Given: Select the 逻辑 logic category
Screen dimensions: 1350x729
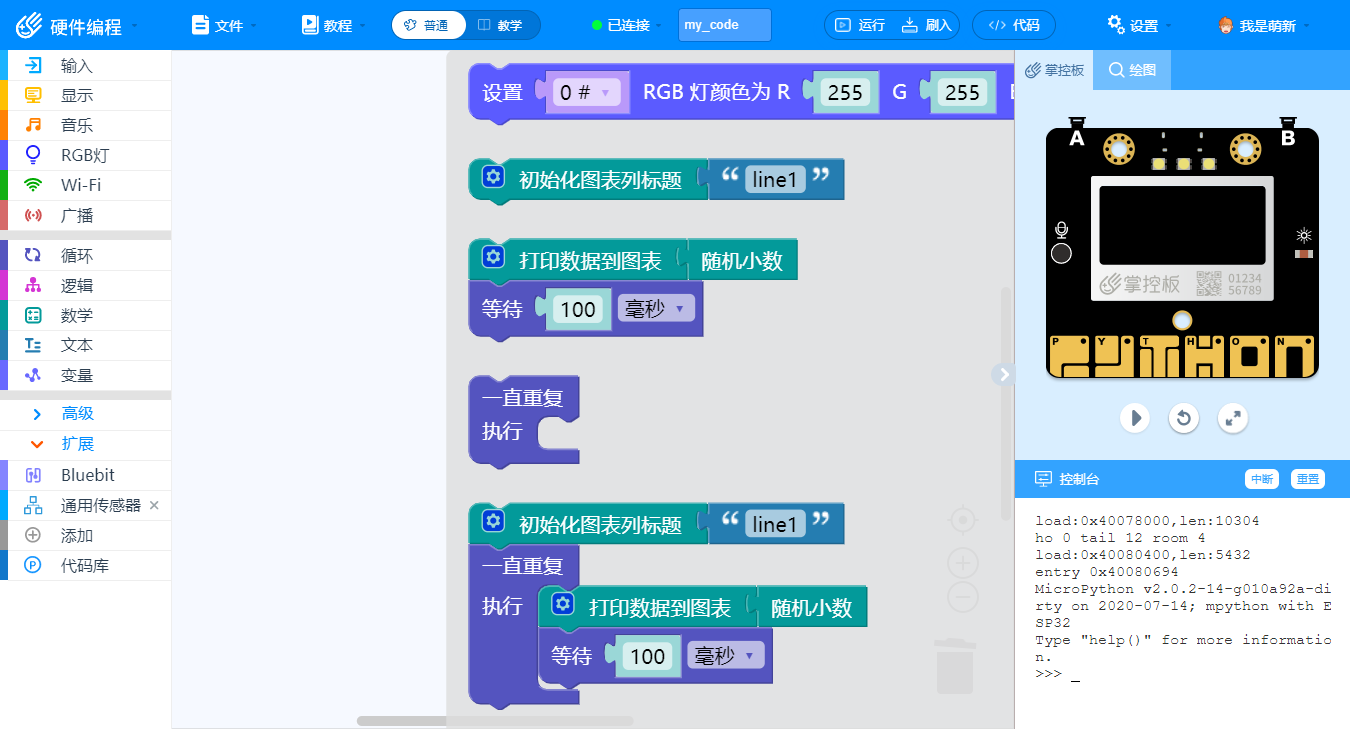Looking at the screenshot, I should (x=85, y=286).
